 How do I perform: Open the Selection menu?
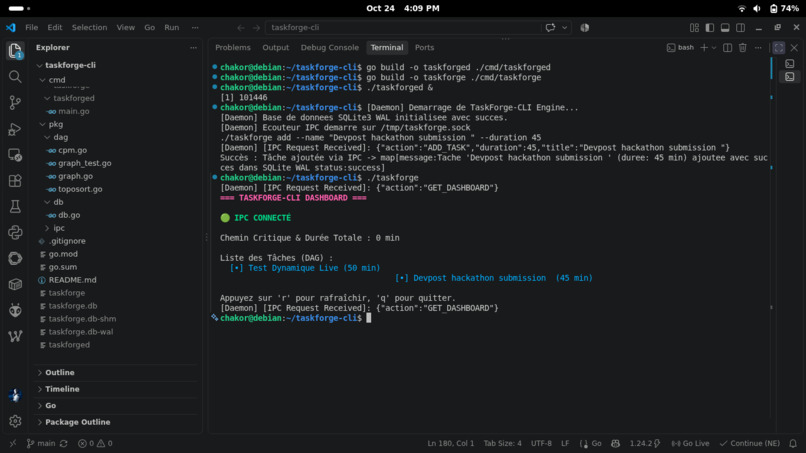(89, 28)
